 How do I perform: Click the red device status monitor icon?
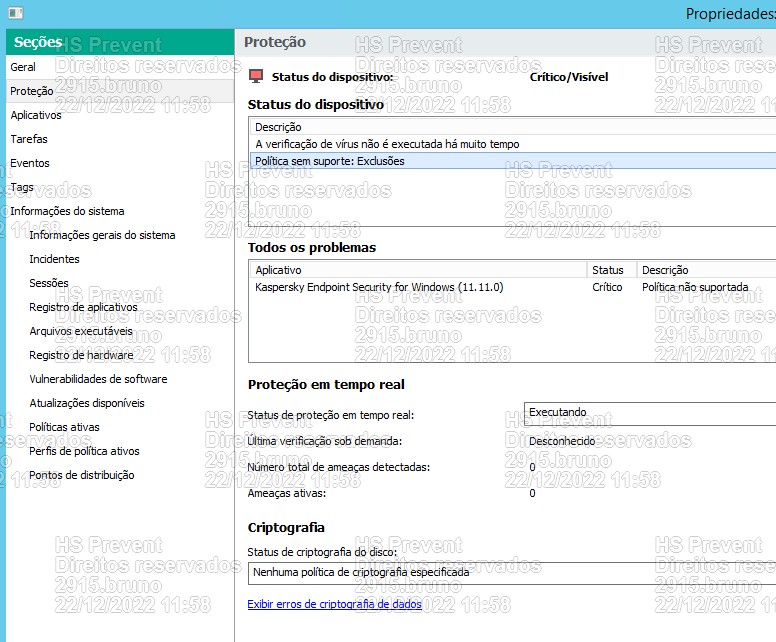coord(255,77)
